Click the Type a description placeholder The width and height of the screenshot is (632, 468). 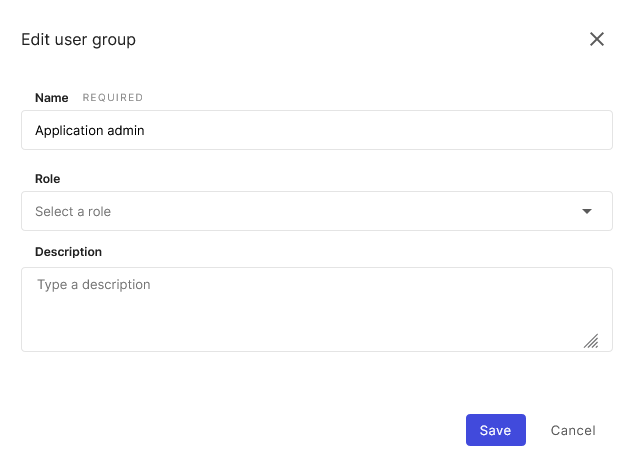[x=94, y=285]
